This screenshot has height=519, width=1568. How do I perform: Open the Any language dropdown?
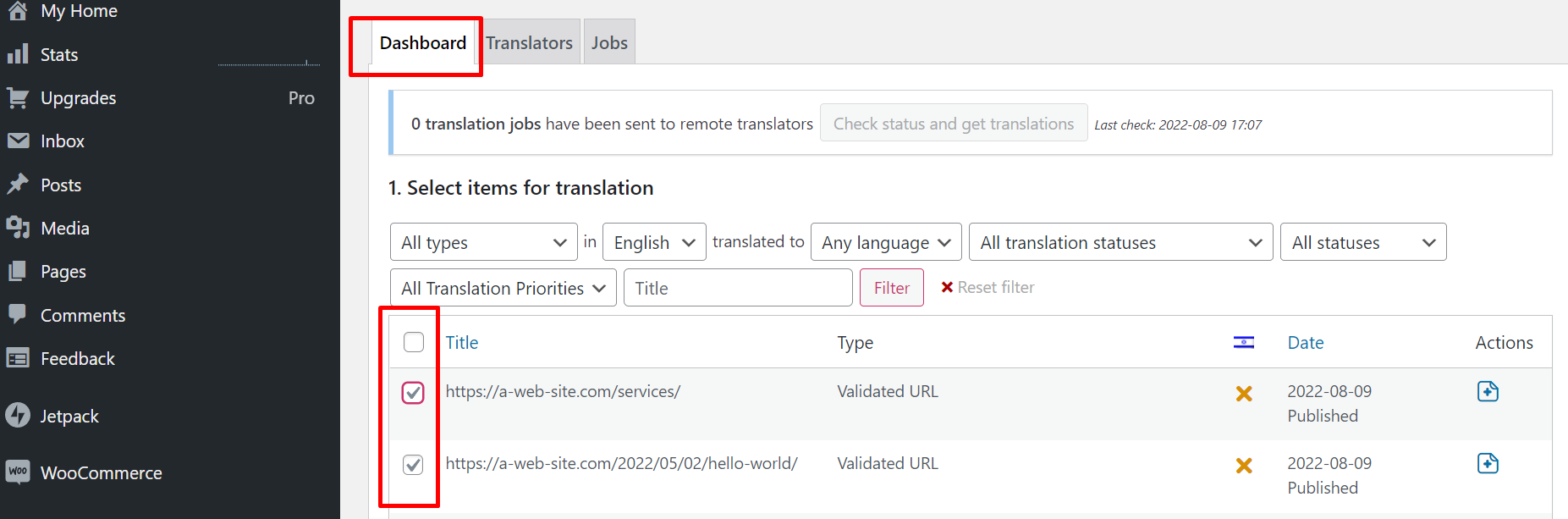pyautogui.click(x=886, y=242)
